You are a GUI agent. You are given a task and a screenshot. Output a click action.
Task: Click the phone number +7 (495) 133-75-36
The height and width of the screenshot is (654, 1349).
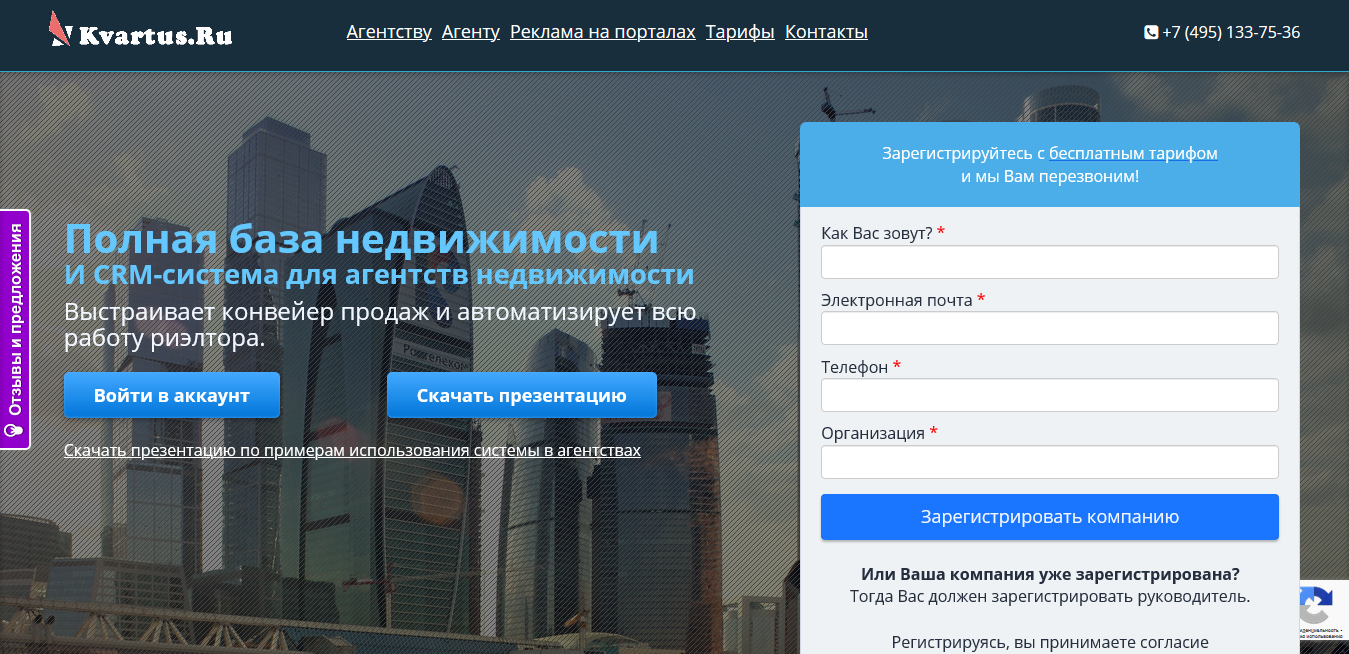(1230, 32)
